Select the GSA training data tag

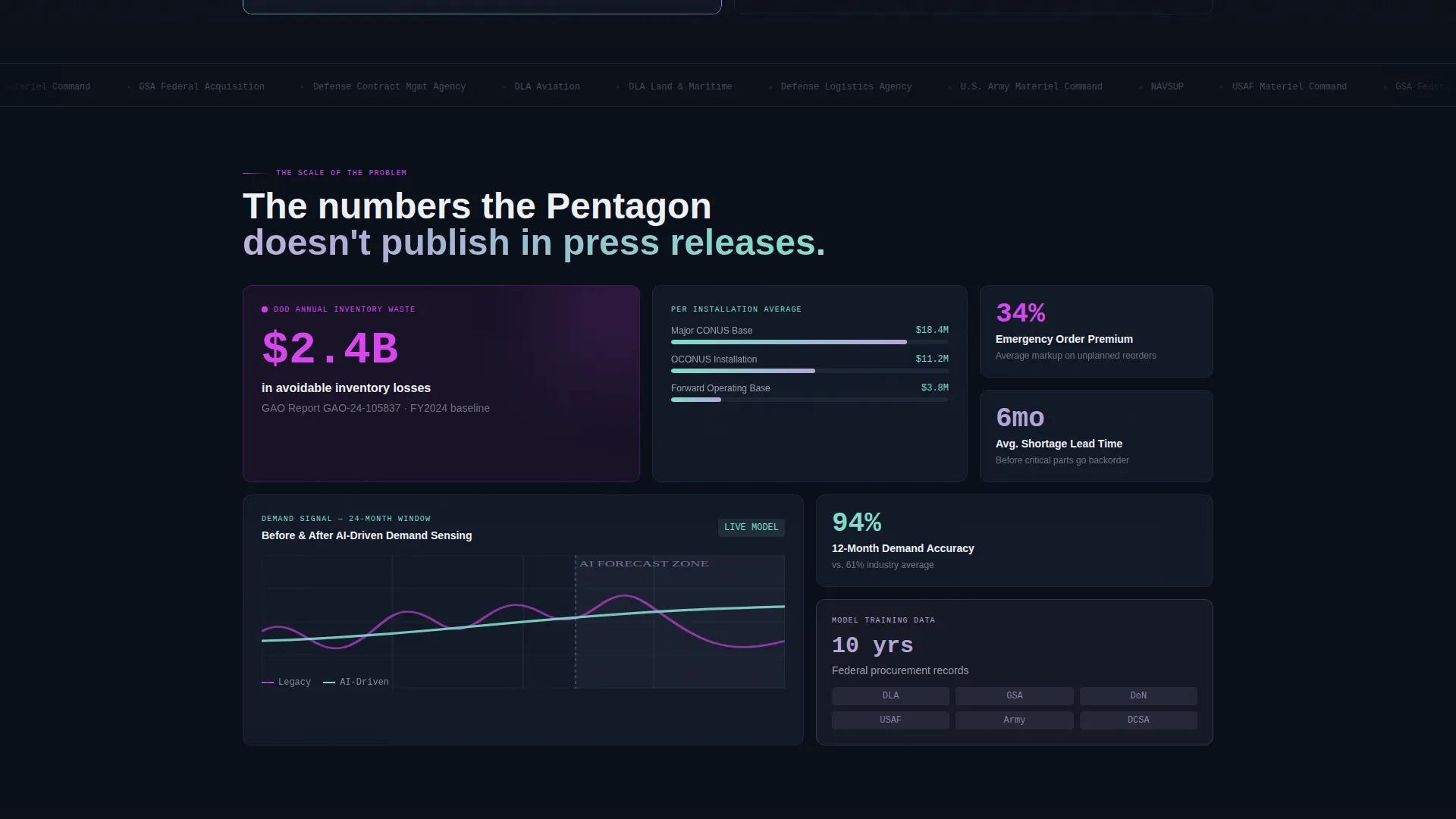pyautogui.click(x=1014, y=695)
